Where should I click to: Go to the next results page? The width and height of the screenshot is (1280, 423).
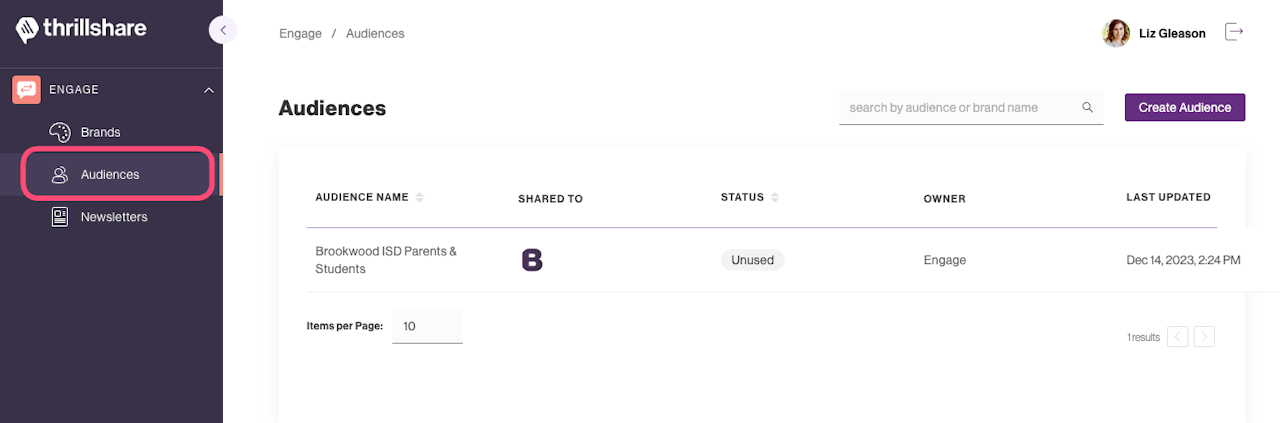(x=1204, y=337)
